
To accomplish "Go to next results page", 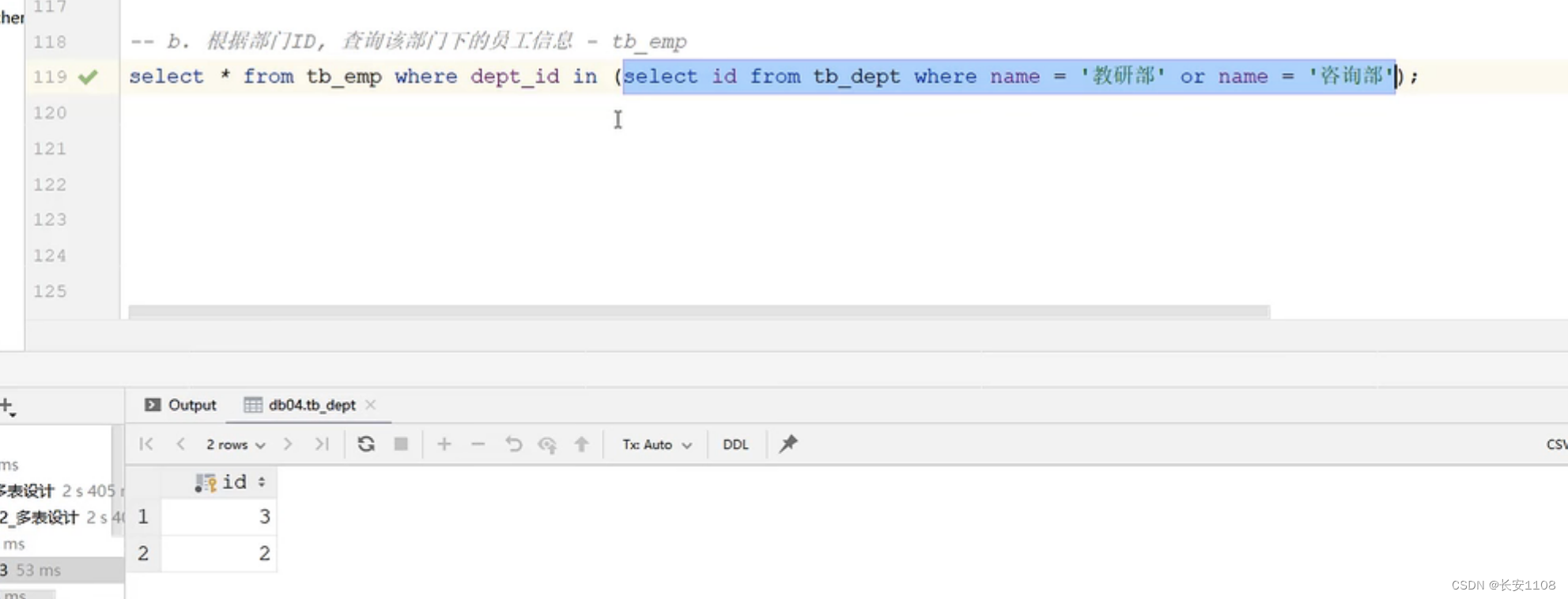I will pyautogui.click(x=288, y=444).
